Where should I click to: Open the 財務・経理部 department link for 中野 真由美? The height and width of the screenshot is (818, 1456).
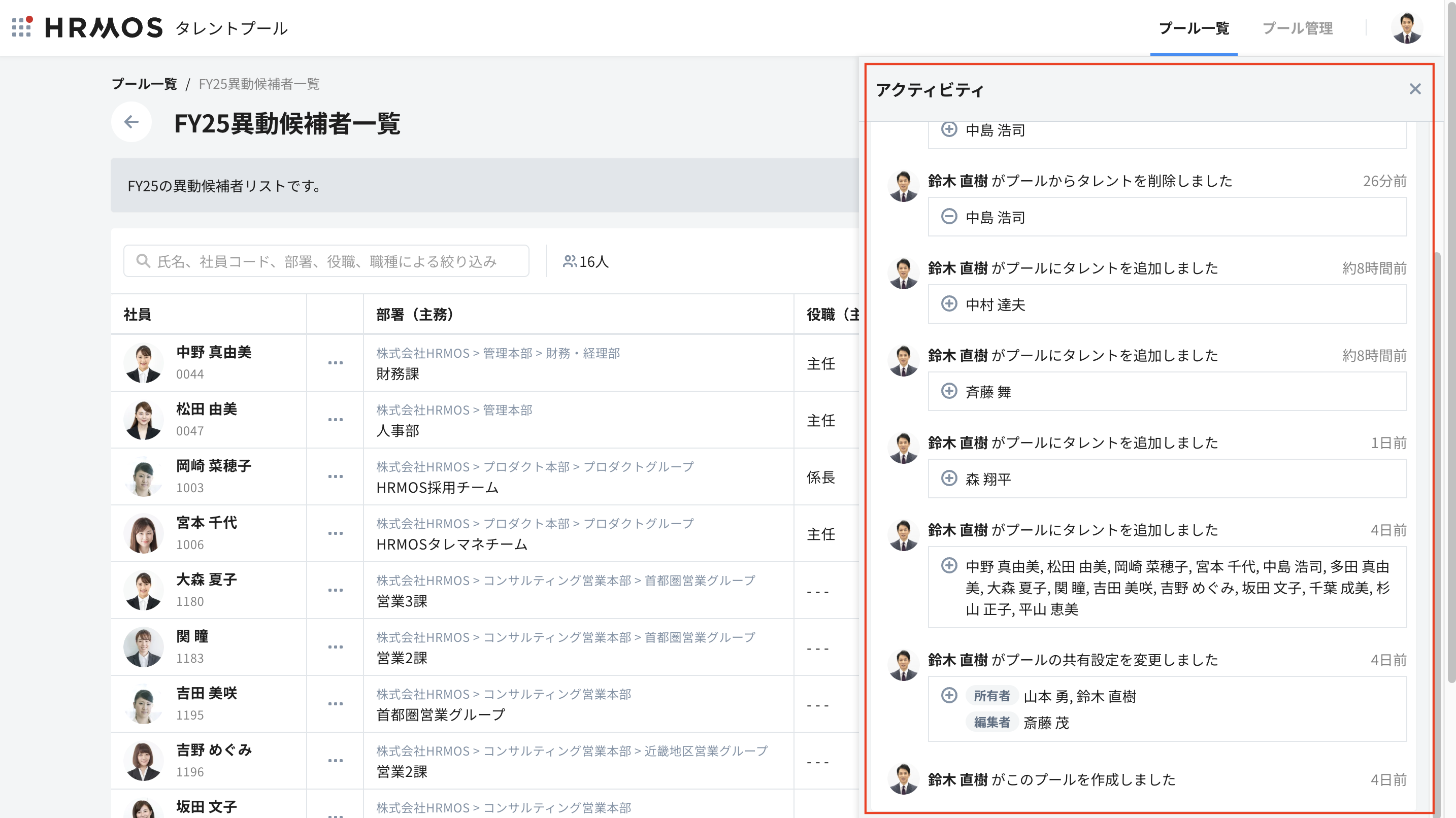582,353
